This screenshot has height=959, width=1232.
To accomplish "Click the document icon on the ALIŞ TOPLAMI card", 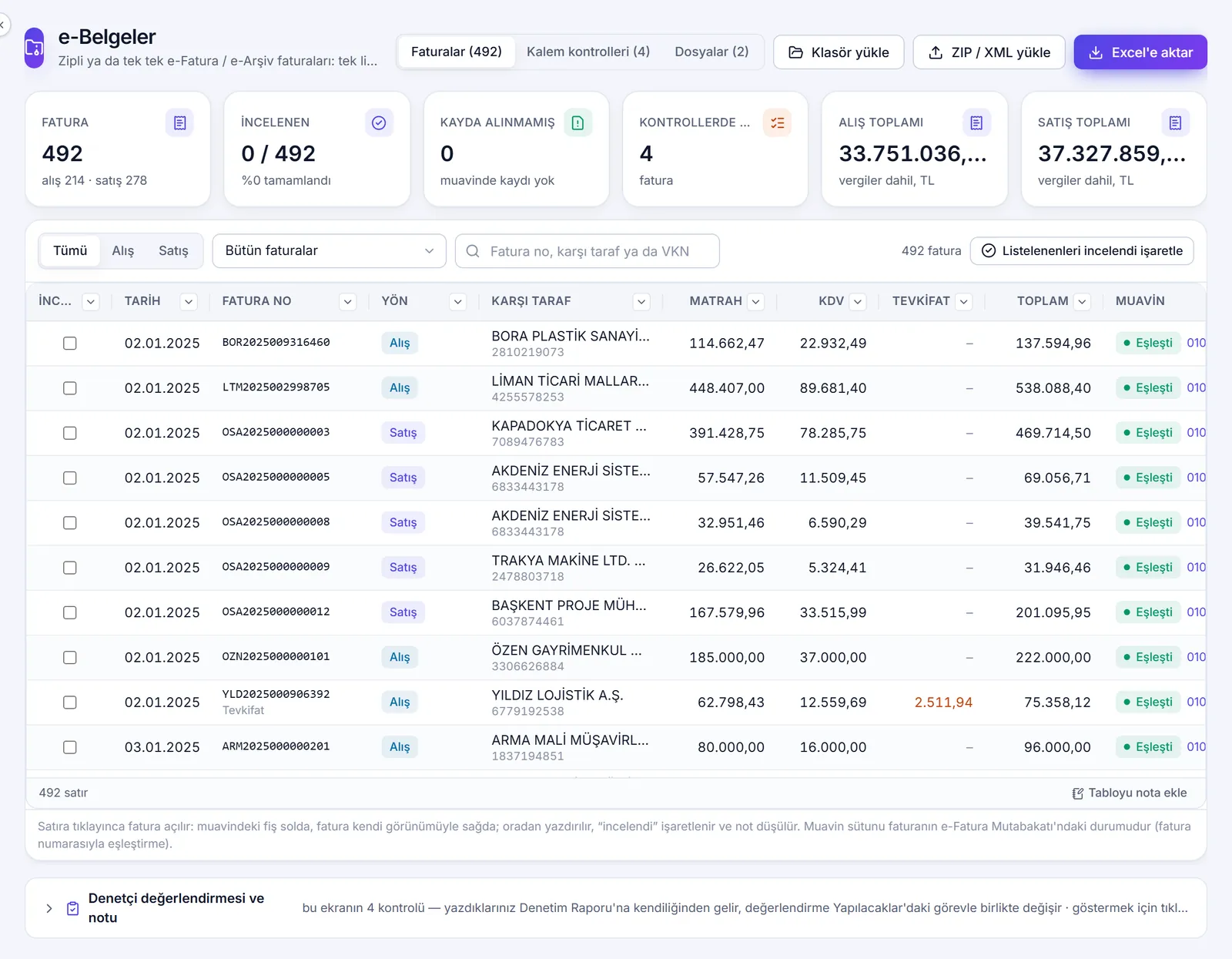I will point(976,122).
